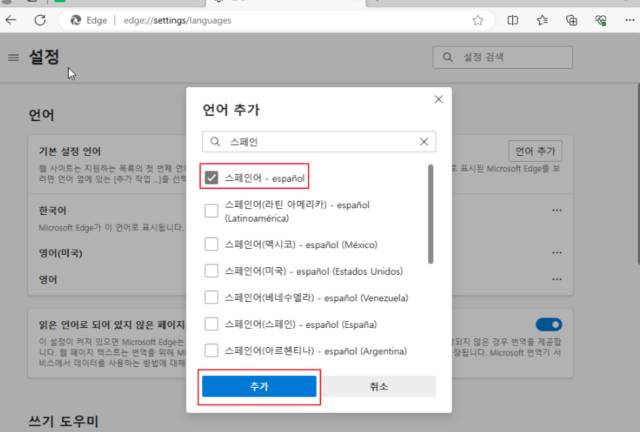Check 스페인어(스페인) español (España)
Screen dimensions: 640x432
point(211,324)
